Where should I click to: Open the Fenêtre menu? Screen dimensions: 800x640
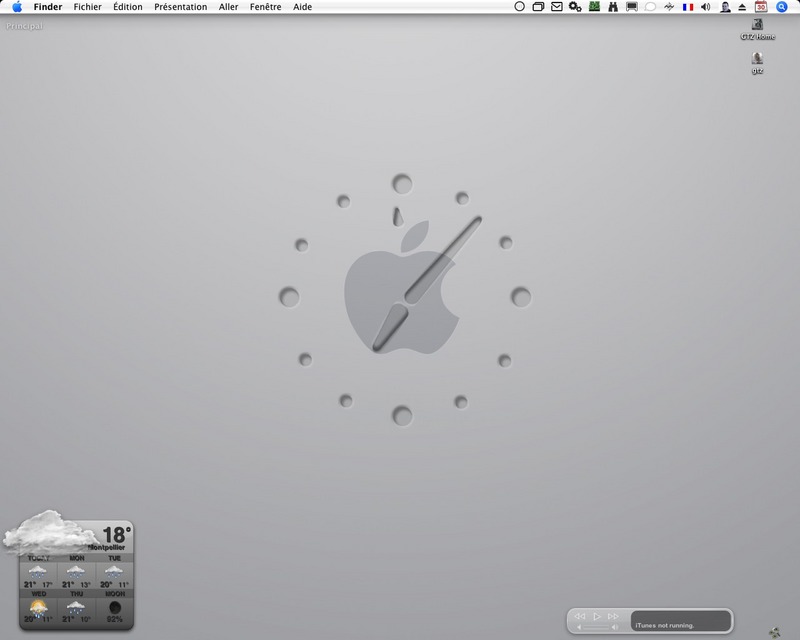tap(265, 7)
